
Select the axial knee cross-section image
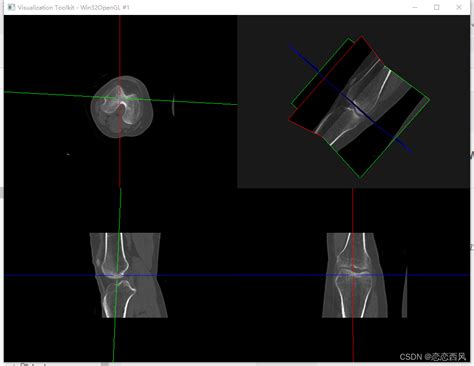pos(122,107)
